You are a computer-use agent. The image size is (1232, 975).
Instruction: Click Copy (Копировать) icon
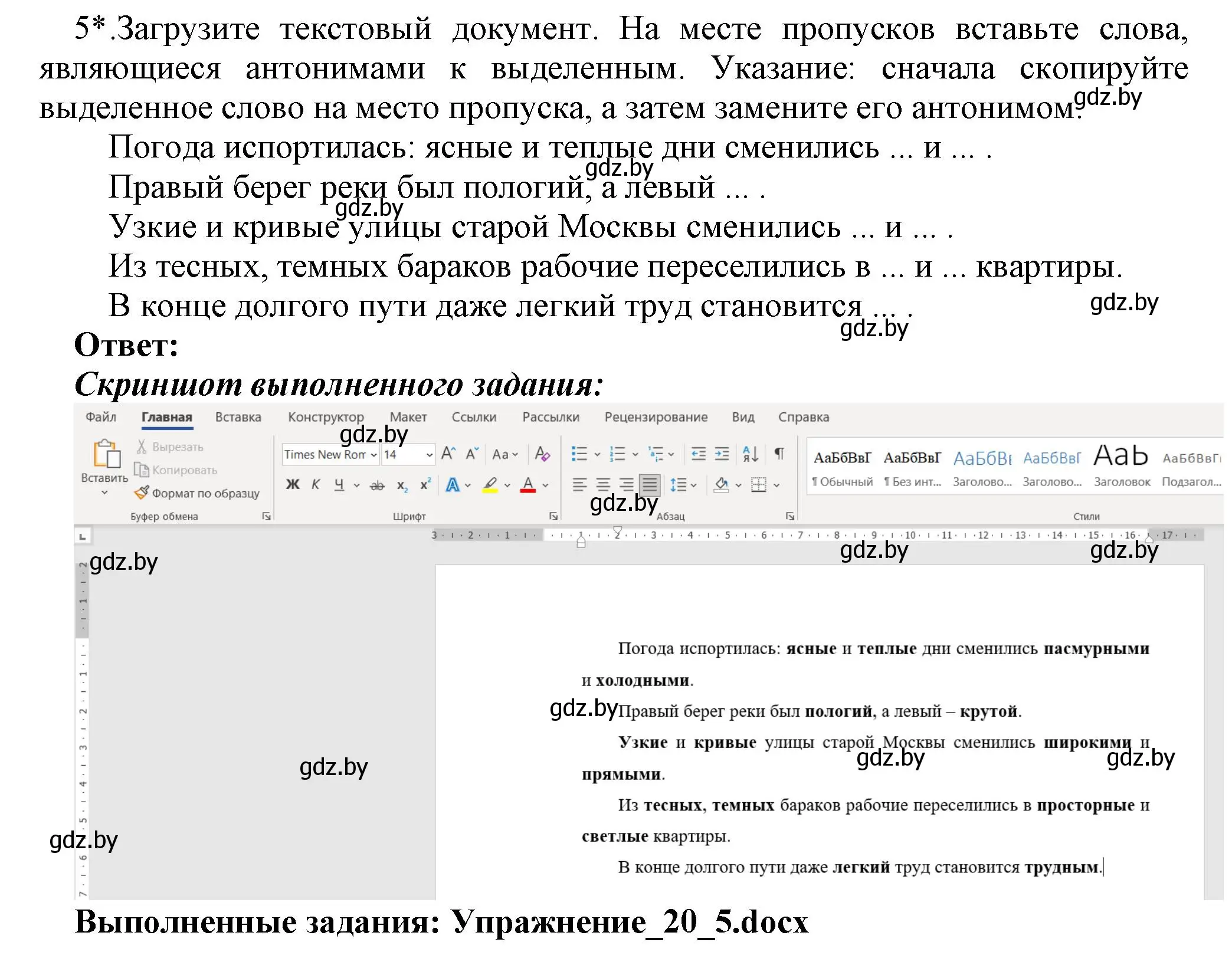coord(141,470)
